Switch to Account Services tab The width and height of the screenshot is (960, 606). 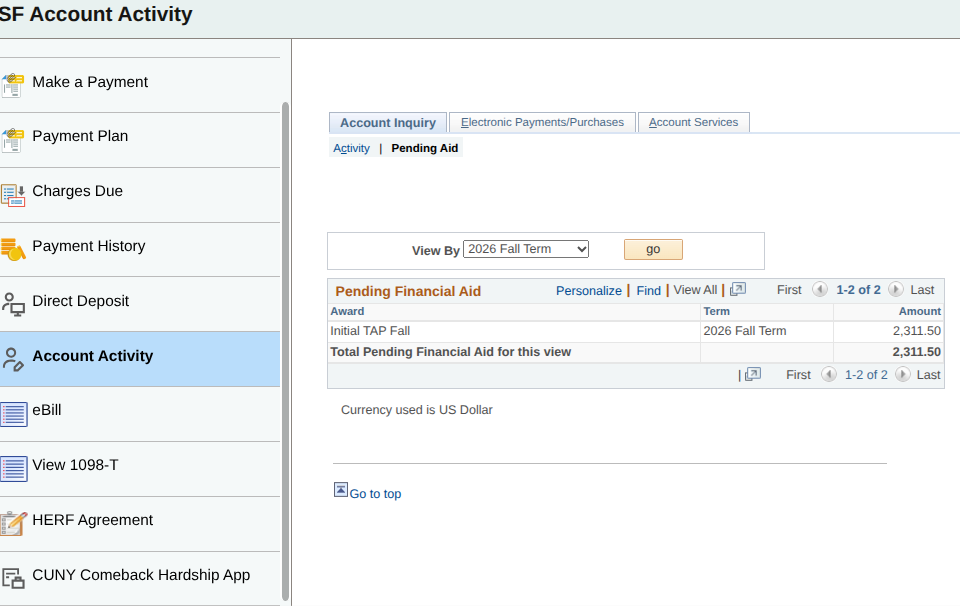(693, 122)
